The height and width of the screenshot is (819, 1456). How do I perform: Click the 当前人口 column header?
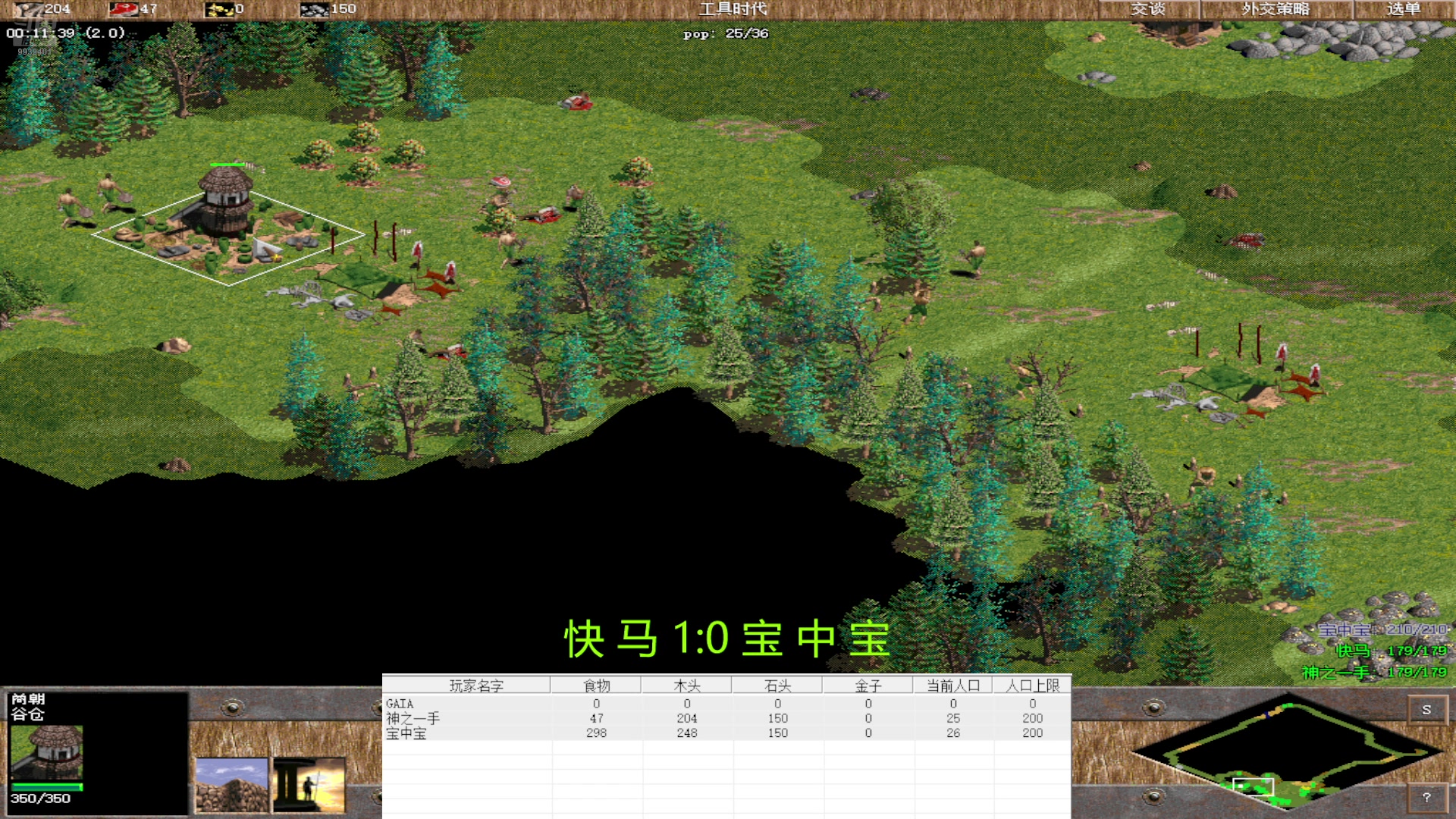pos(954,686)
